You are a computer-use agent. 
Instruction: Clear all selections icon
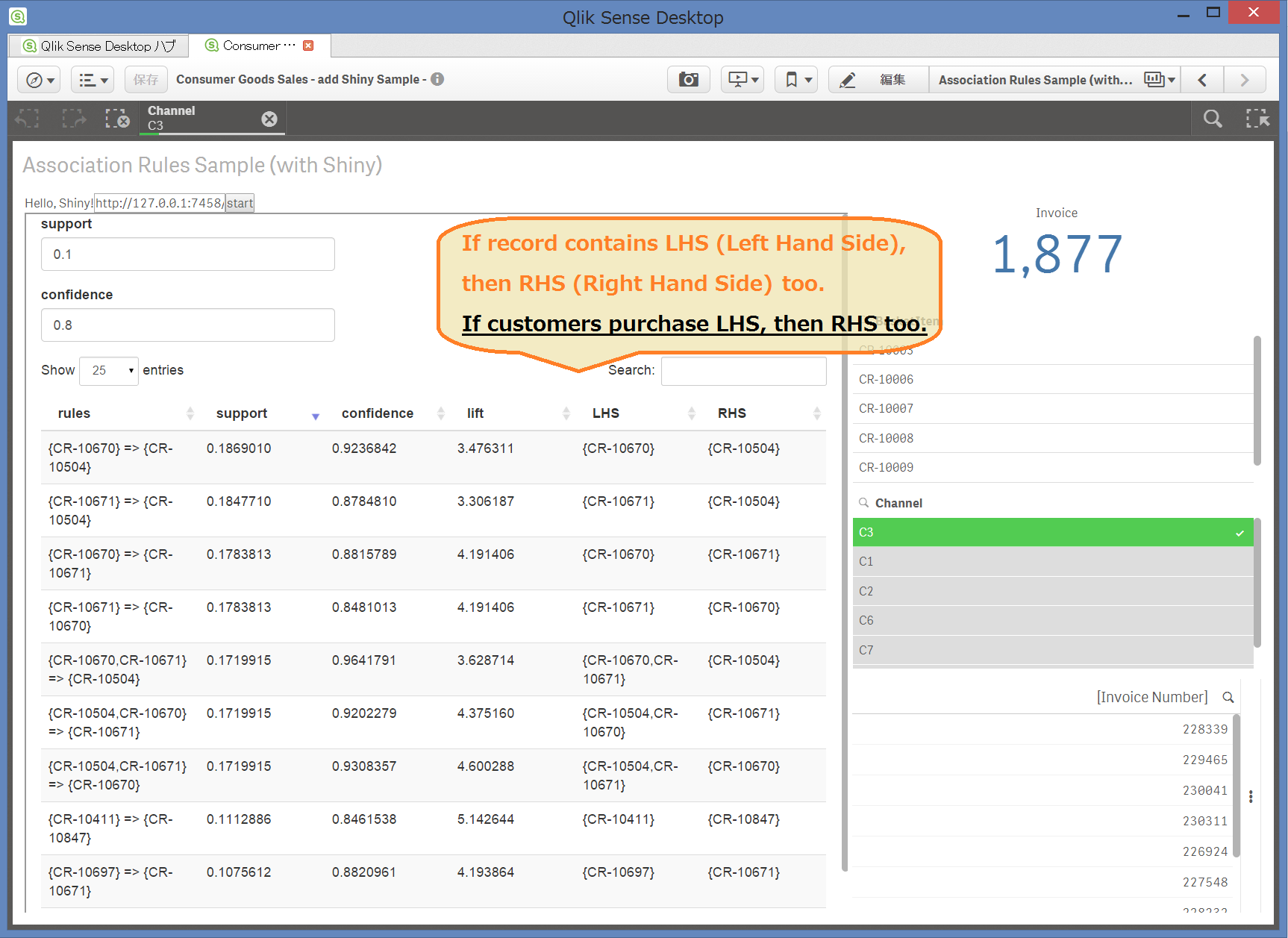pos(117,119)
